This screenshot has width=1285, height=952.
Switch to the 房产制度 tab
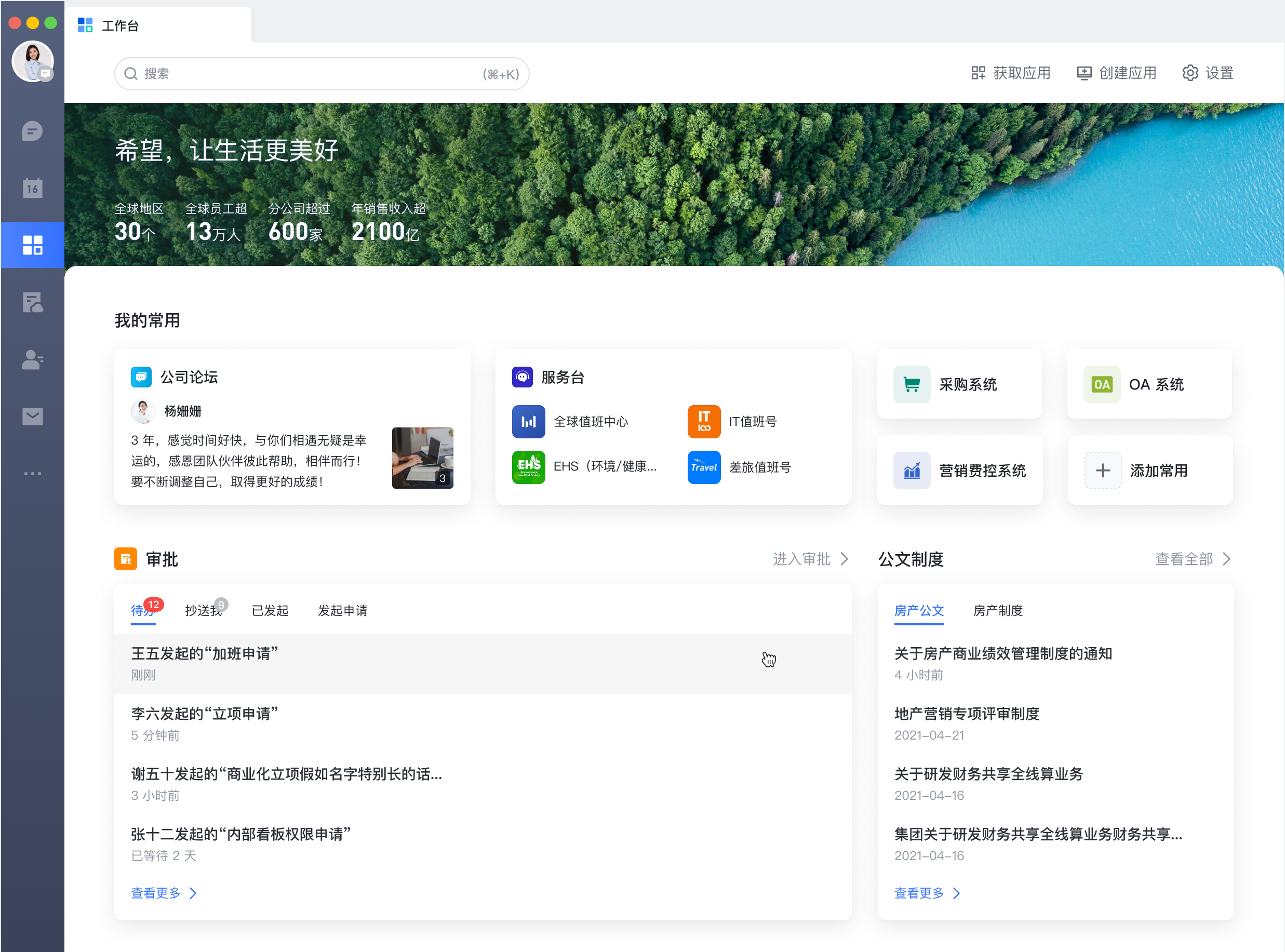[998, 611]
